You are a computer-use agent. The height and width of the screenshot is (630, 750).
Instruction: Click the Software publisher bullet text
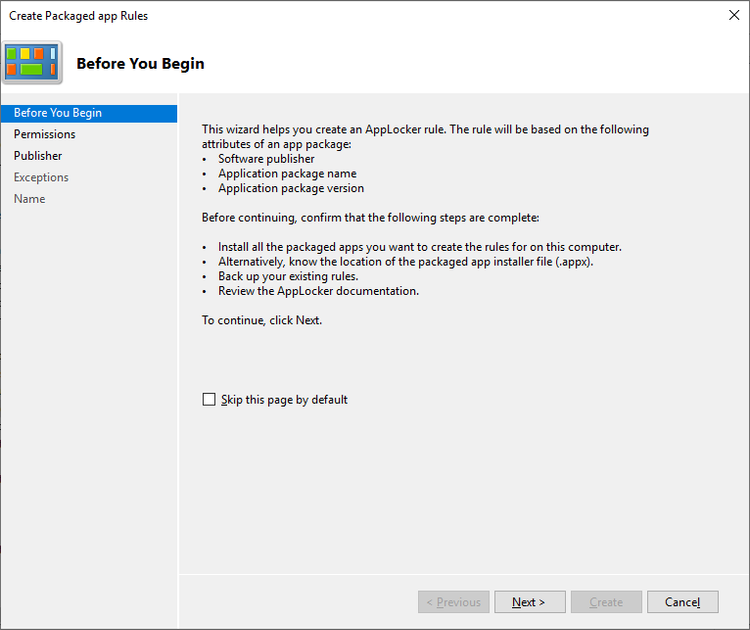click(266, 158)
